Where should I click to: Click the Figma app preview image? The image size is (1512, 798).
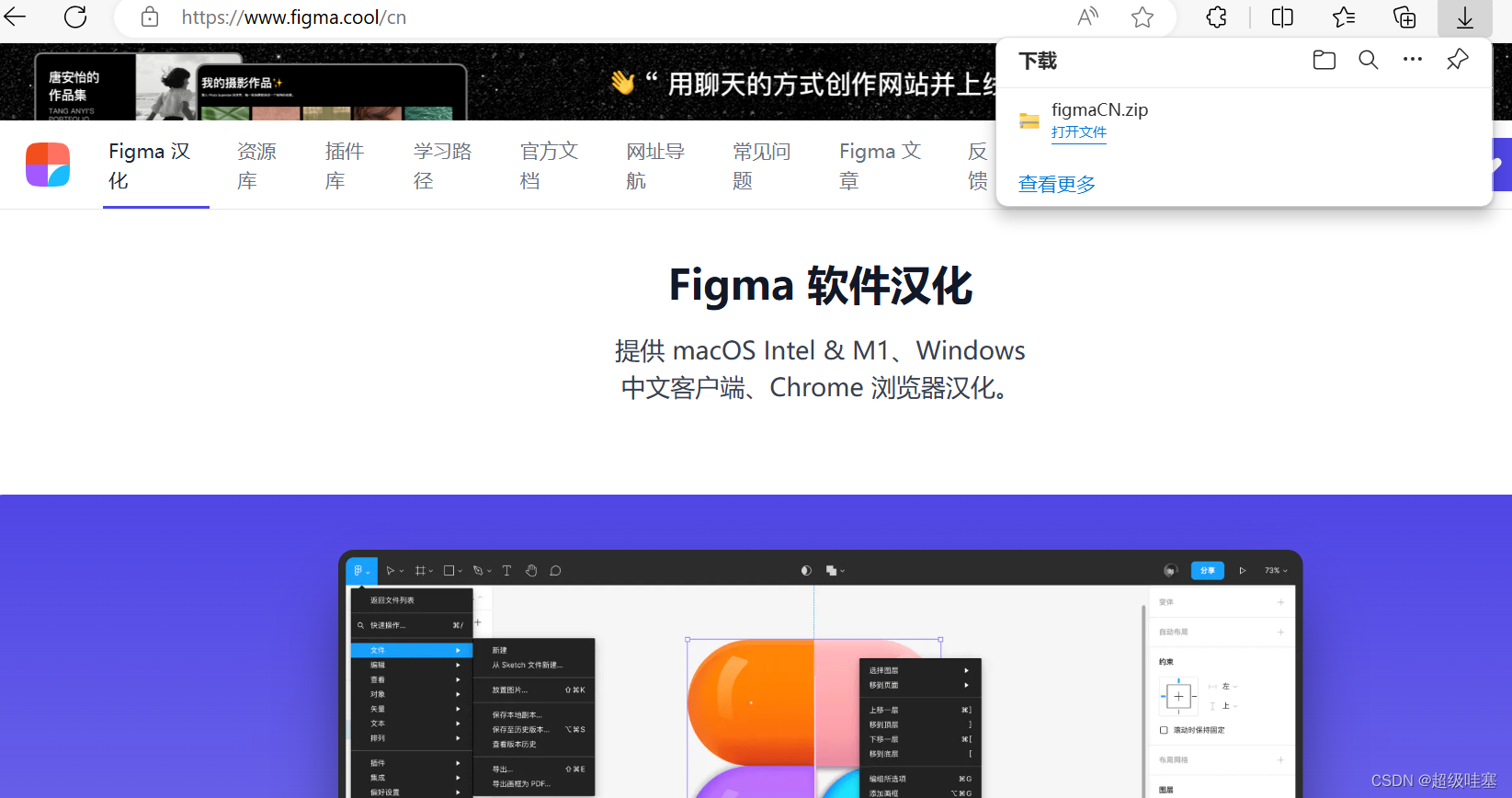(x=820, y=676)
